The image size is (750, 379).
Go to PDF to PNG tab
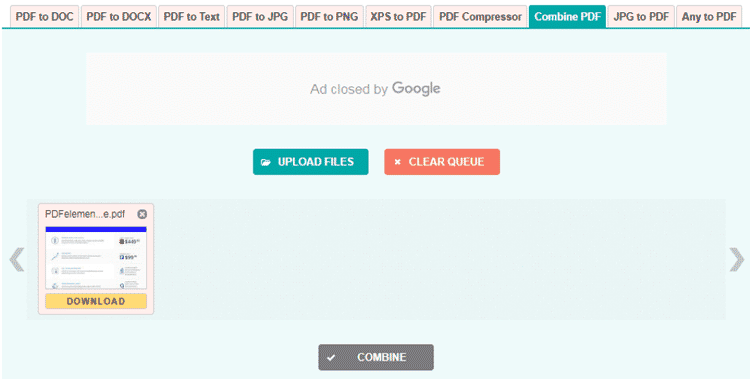329,17
